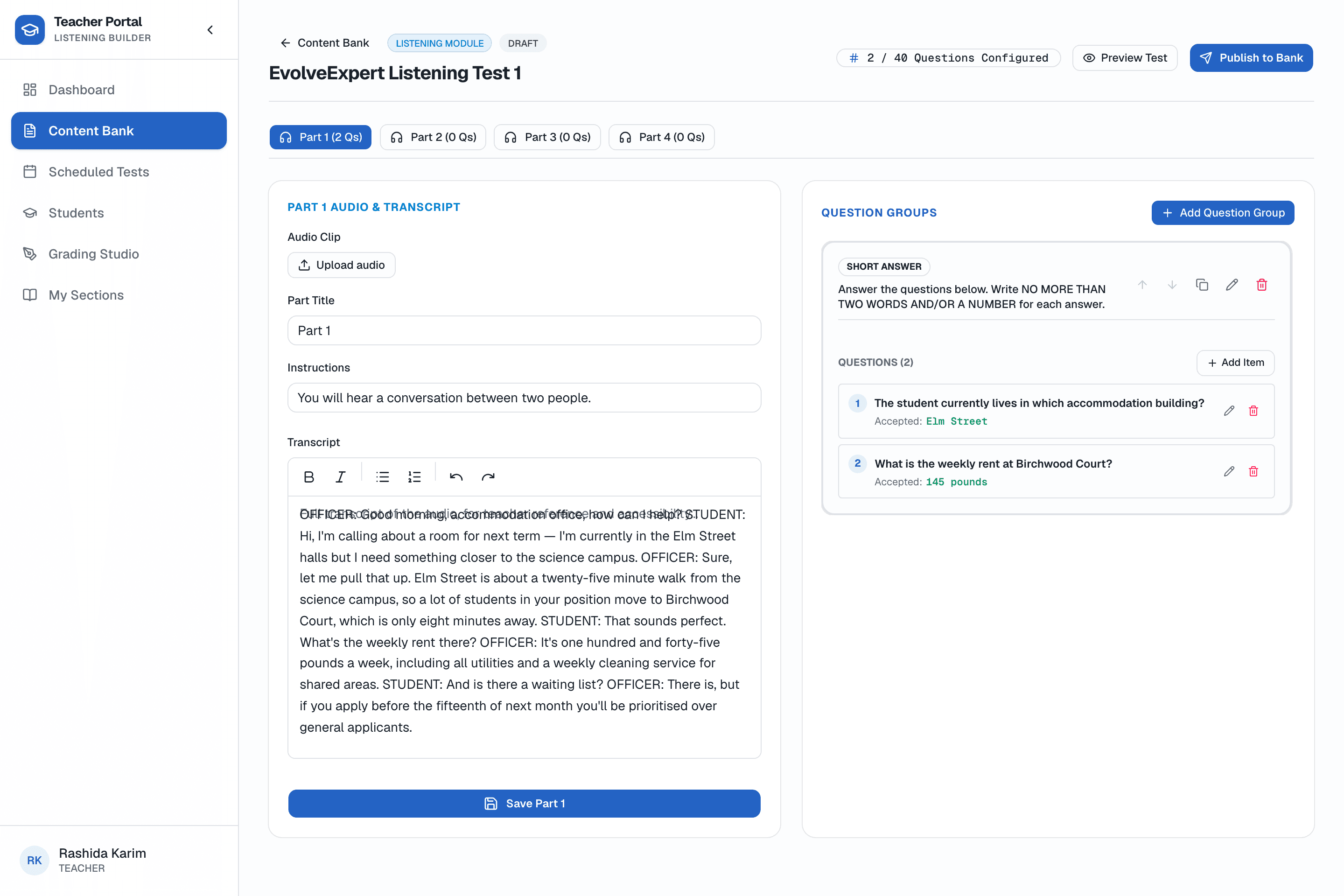Edit question 1 about accommodation building
The height and width of the screenshot is (896, 1344).
pyautogui.click(x=1229, y=411)
